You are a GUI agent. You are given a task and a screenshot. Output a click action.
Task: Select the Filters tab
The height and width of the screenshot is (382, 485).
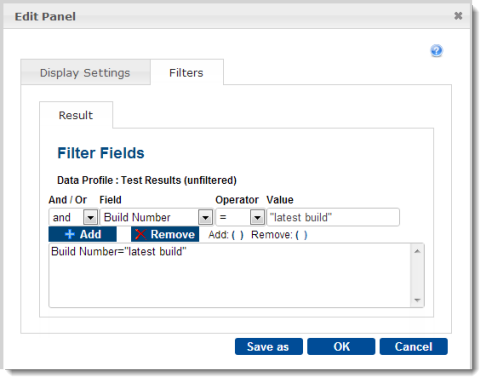click(187, 73)
